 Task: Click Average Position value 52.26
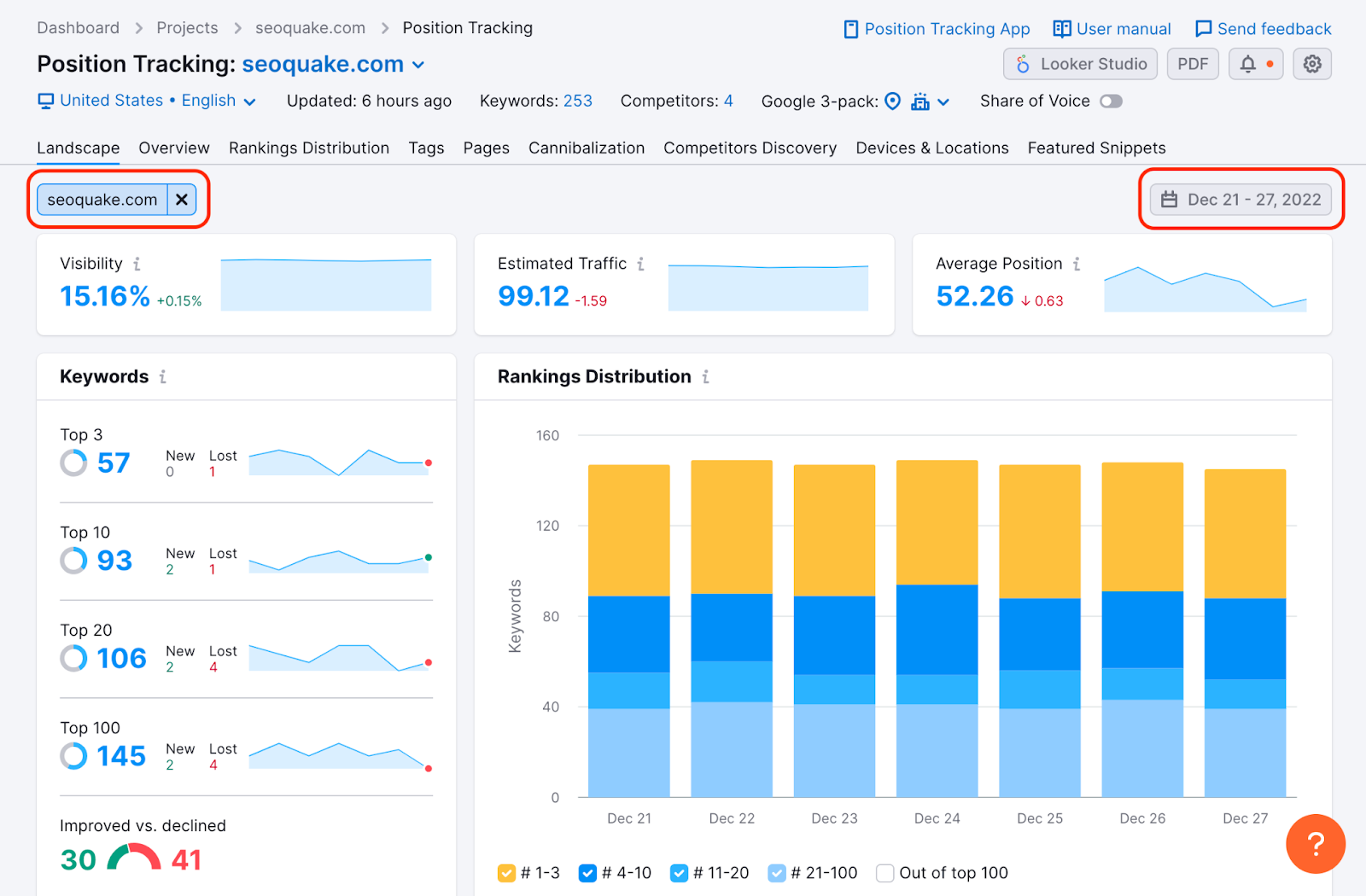click(x=974, y=296)
